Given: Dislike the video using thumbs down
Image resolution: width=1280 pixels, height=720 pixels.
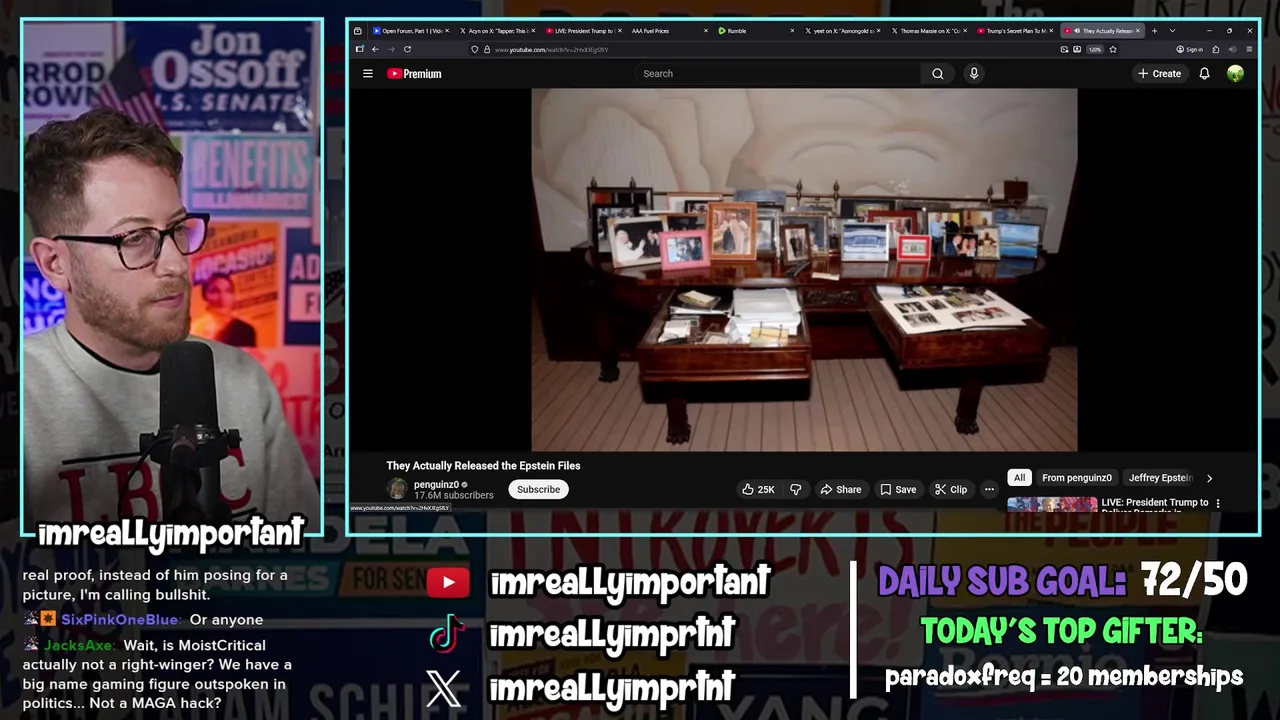Looking at the screenshot, I should click(x=796, y=489).
